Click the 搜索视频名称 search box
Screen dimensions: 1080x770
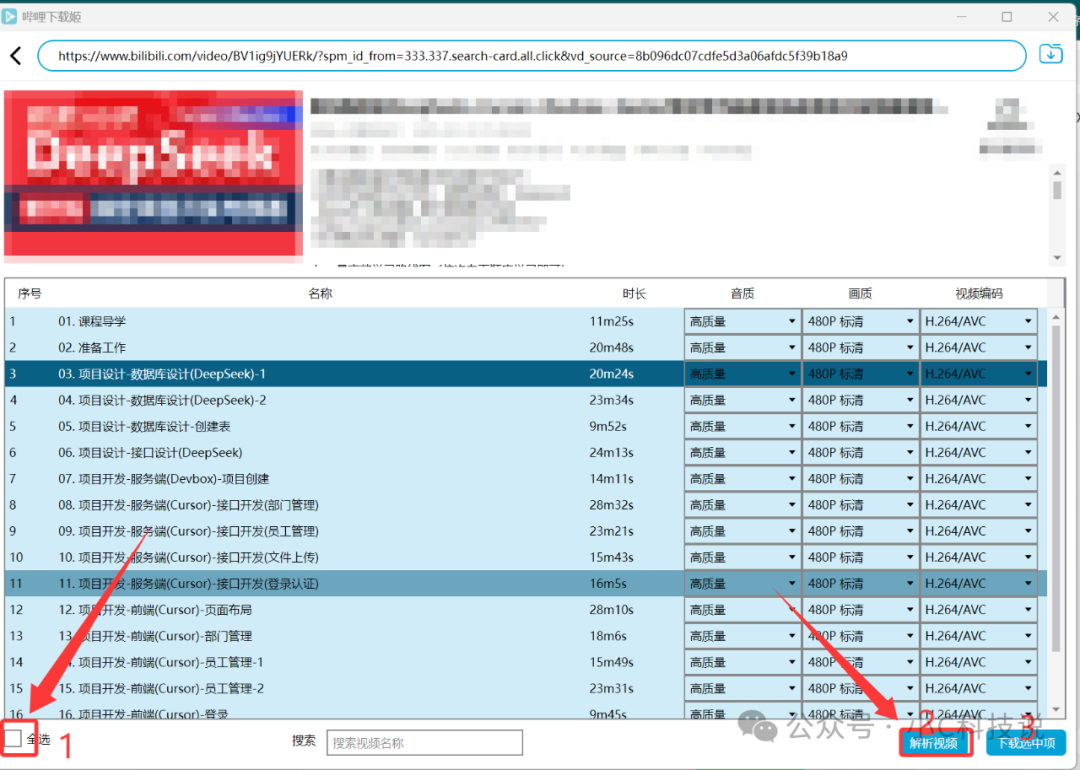(x=424, y=742)
